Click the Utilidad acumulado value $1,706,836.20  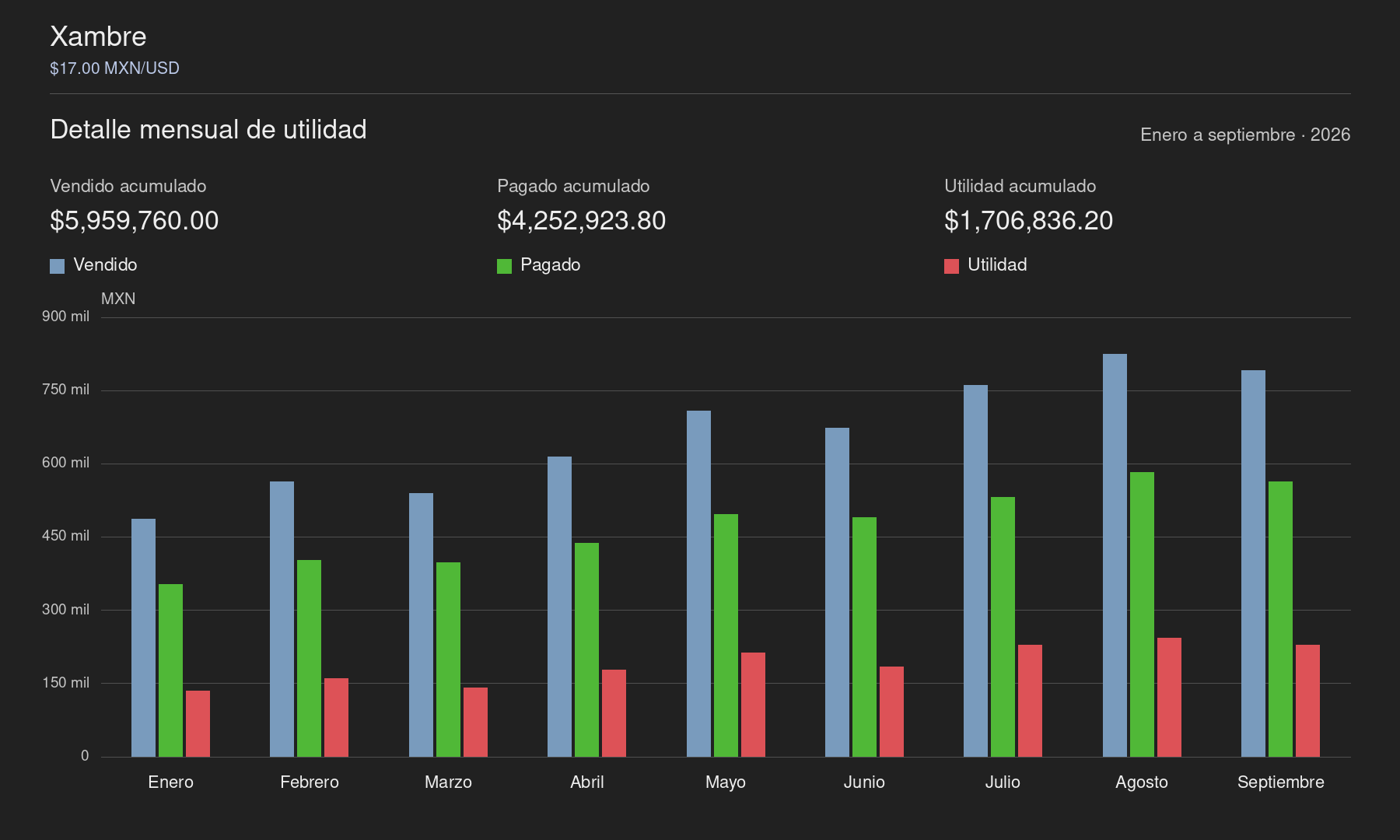pyautogui.click(x=1029, y=221)
